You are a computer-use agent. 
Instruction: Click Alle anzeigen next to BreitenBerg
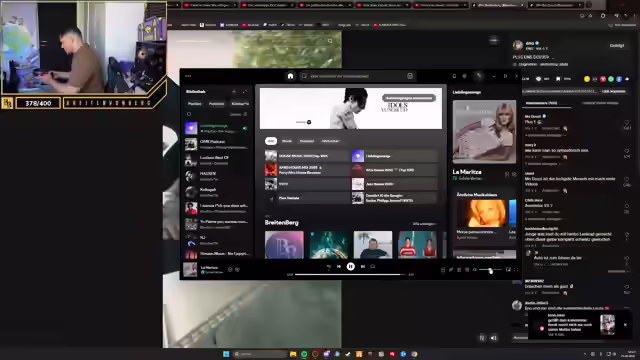tap(424, 224)
